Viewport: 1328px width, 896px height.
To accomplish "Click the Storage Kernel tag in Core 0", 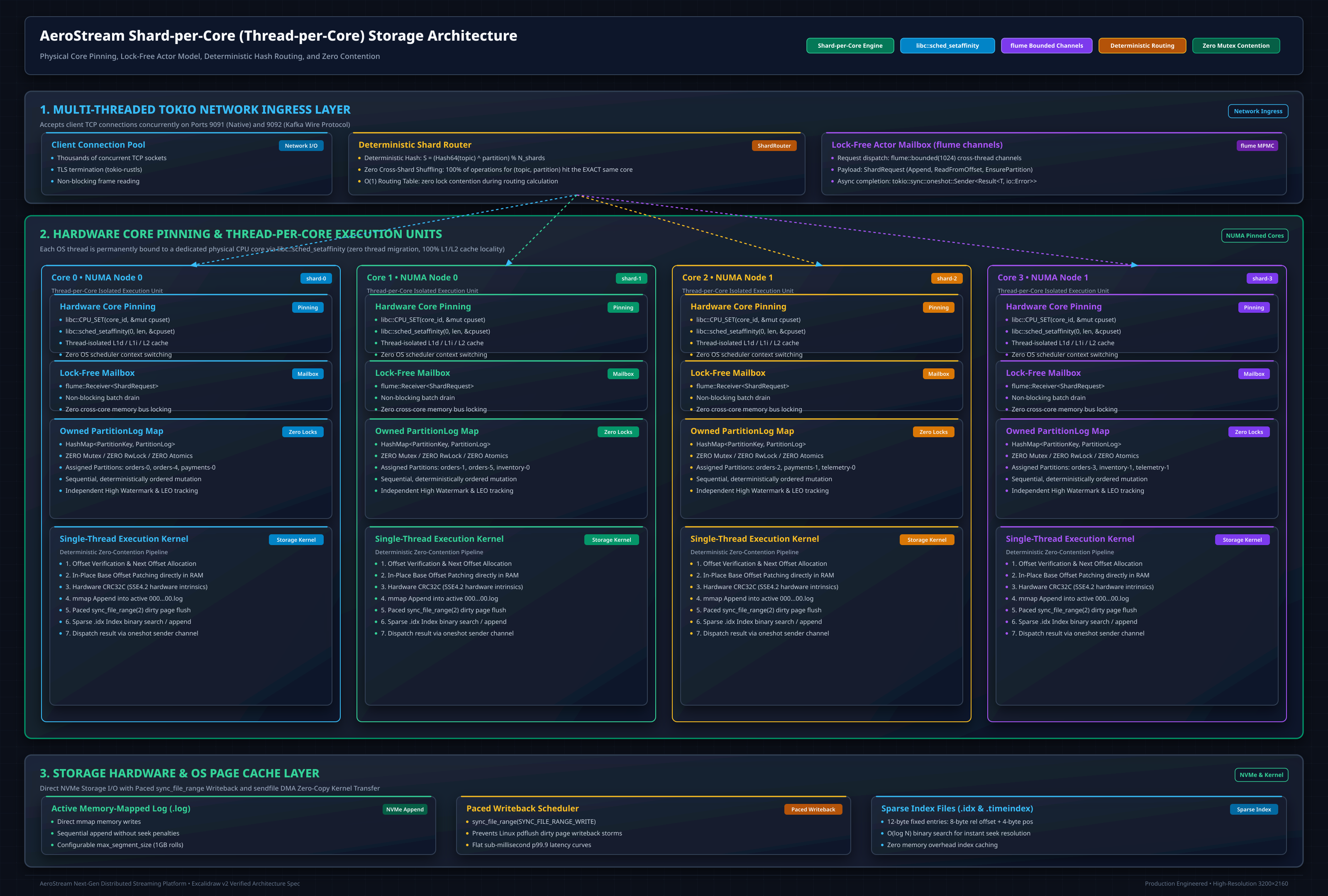I will coord(296,540).
